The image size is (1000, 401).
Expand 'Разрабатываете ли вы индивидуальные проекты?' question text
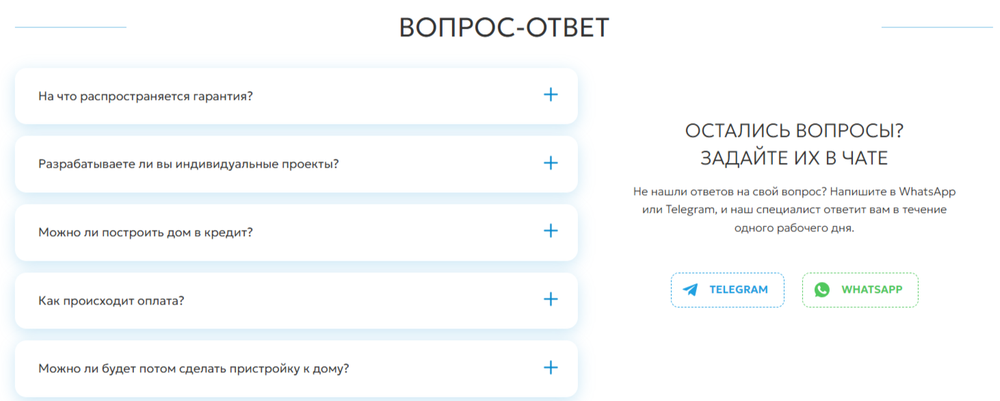(188, 164)
